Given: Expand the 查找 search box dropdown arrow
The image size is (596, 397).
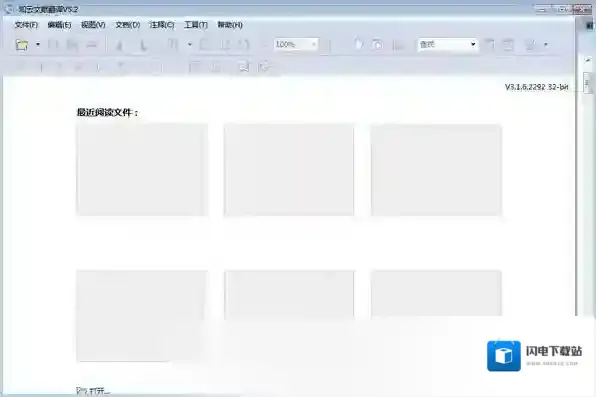Looking at the screenshot, I should pos(473,44).
